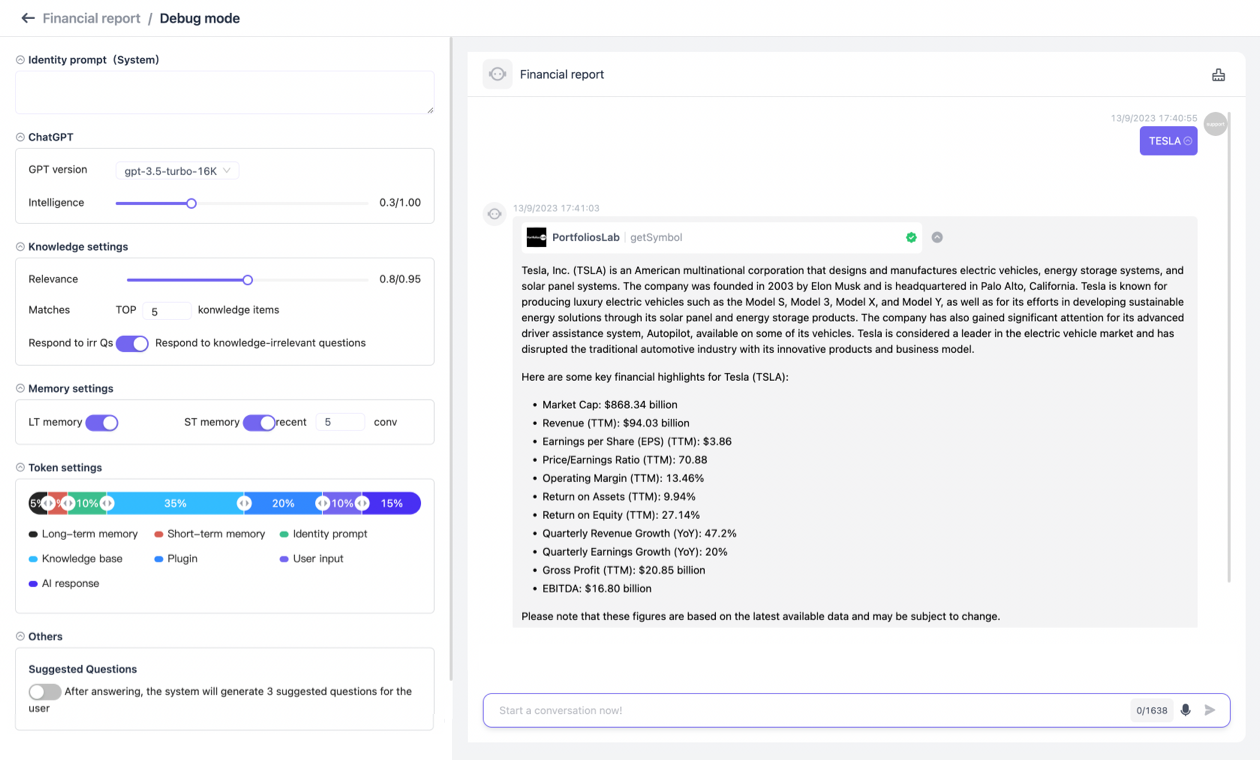Viewport: 1260px width, 760px height.
Task: Collapse the Identity prompt (System) section
Action: point(20,60)
